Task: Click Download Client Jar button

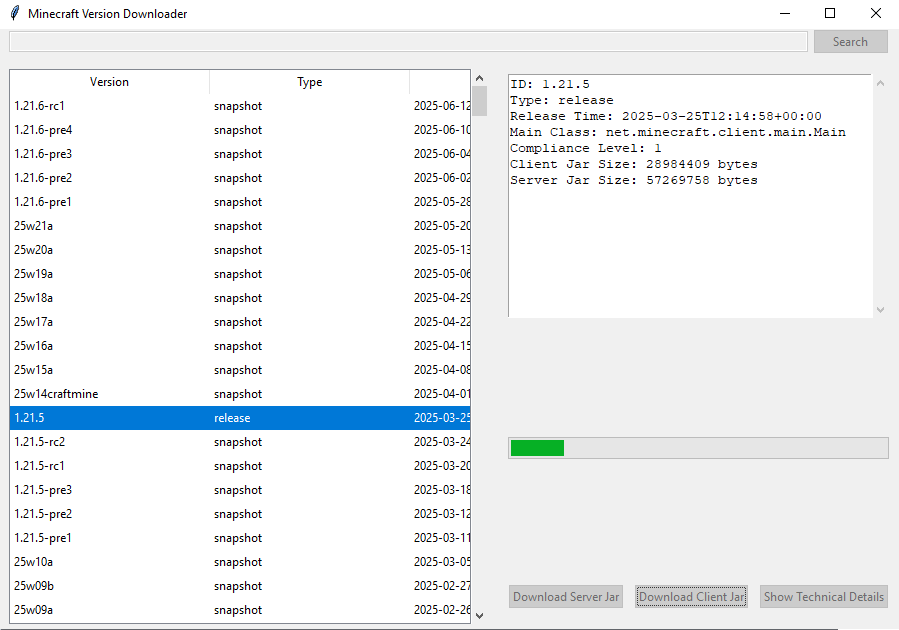Action: tap(691, 597)
